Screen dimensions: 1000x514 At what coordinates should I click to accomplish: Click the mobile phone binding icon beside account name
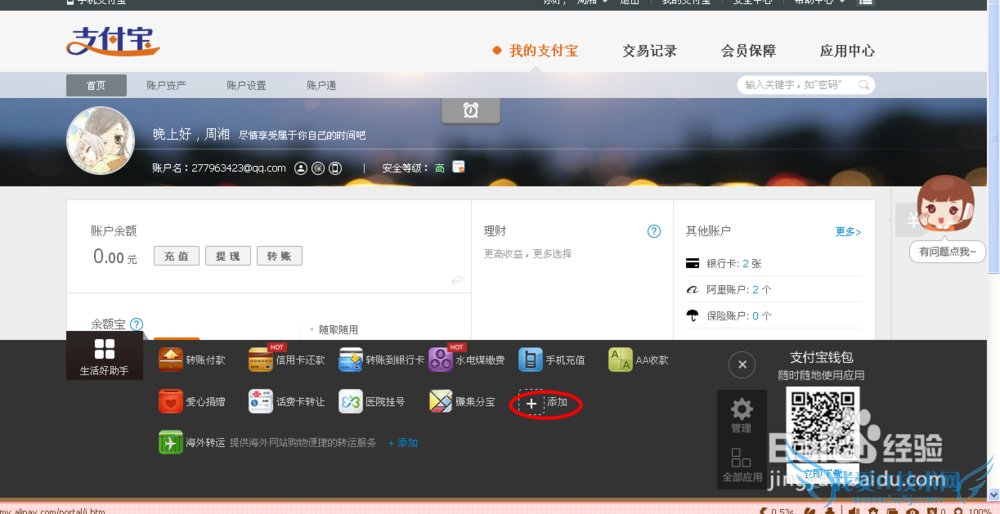(x=335, y=168)
